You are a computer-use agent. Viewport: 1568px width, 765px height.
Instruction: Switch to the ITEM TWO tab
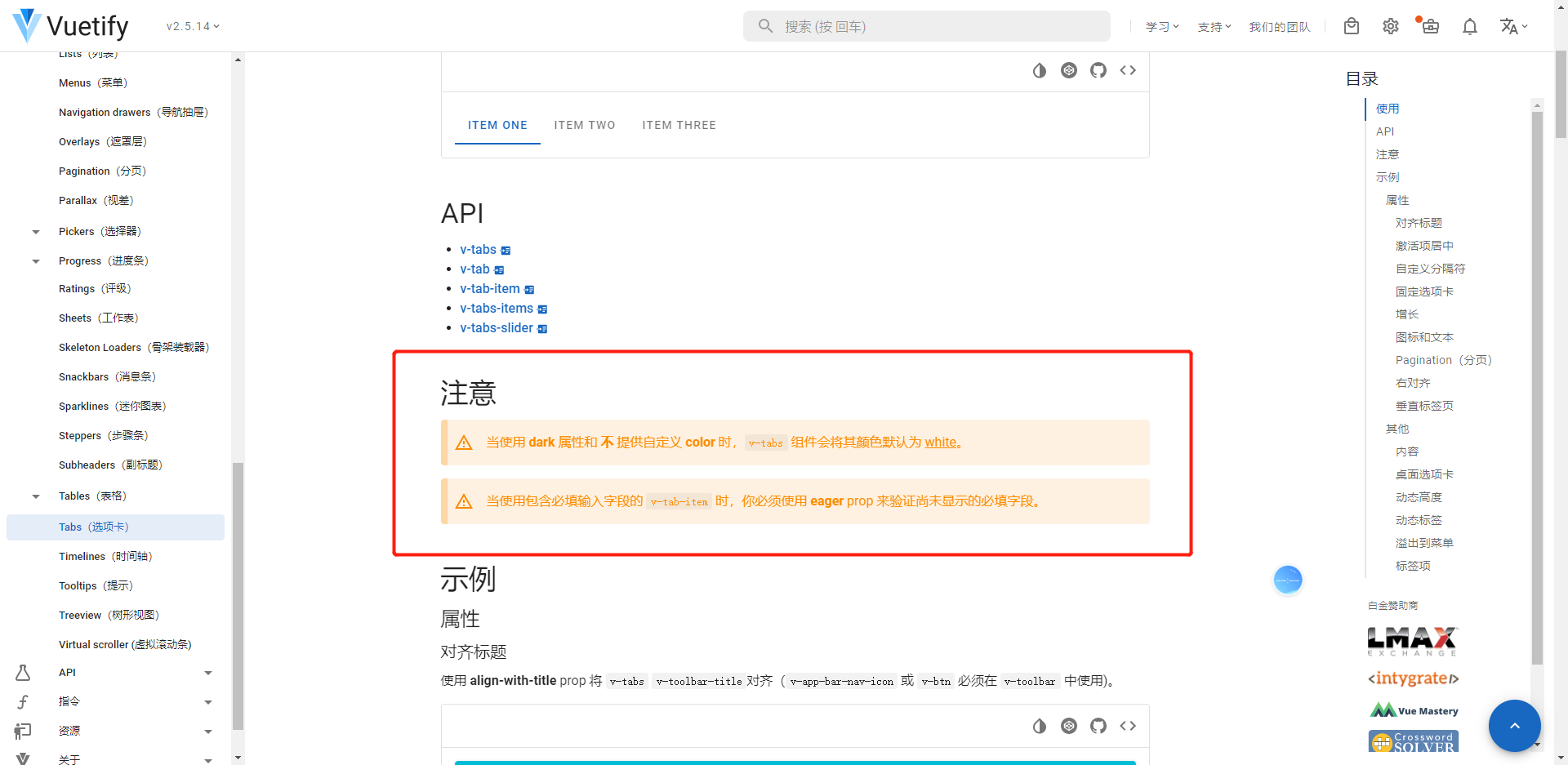coord(585,125)
